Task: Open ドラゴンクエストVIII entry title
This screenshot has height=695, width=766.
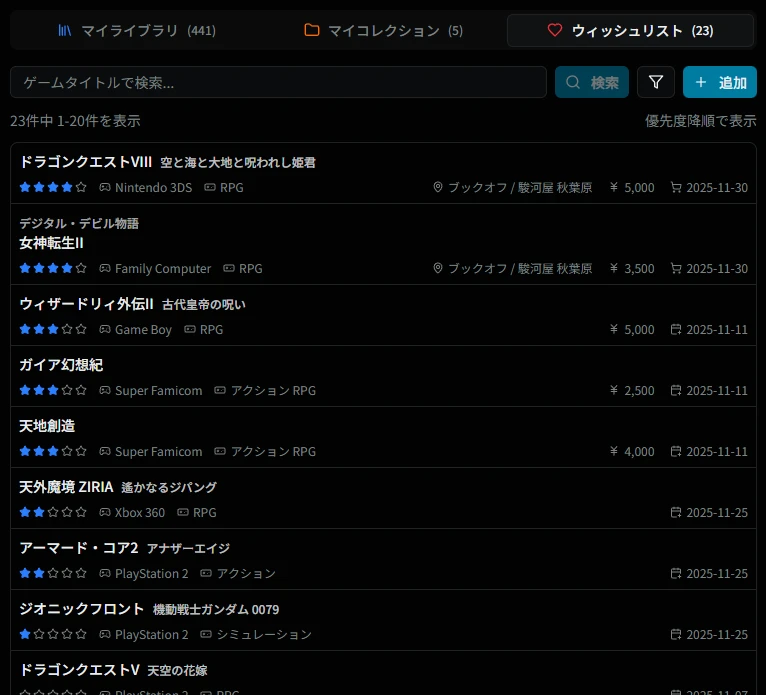Action: pos(85,162)
